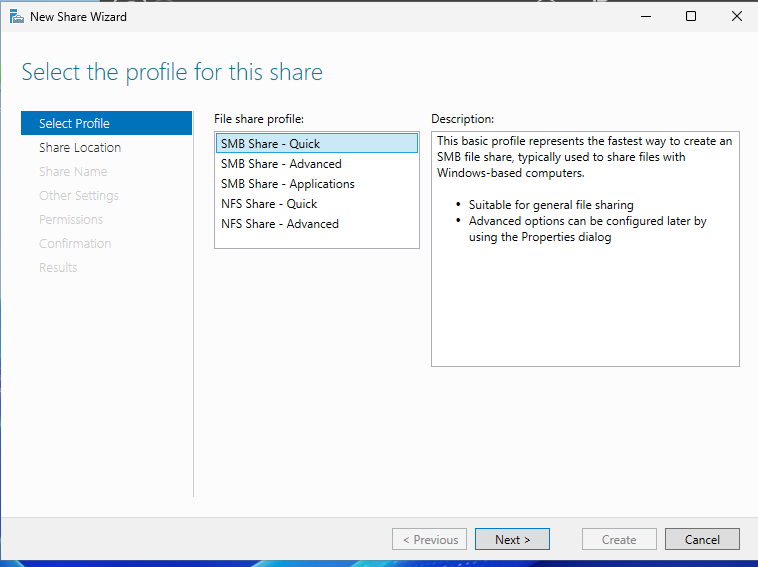Choose SMB Share - Applications profile
Image resolution: width=758 pixels, height=567 pixels.
[317, 184]
